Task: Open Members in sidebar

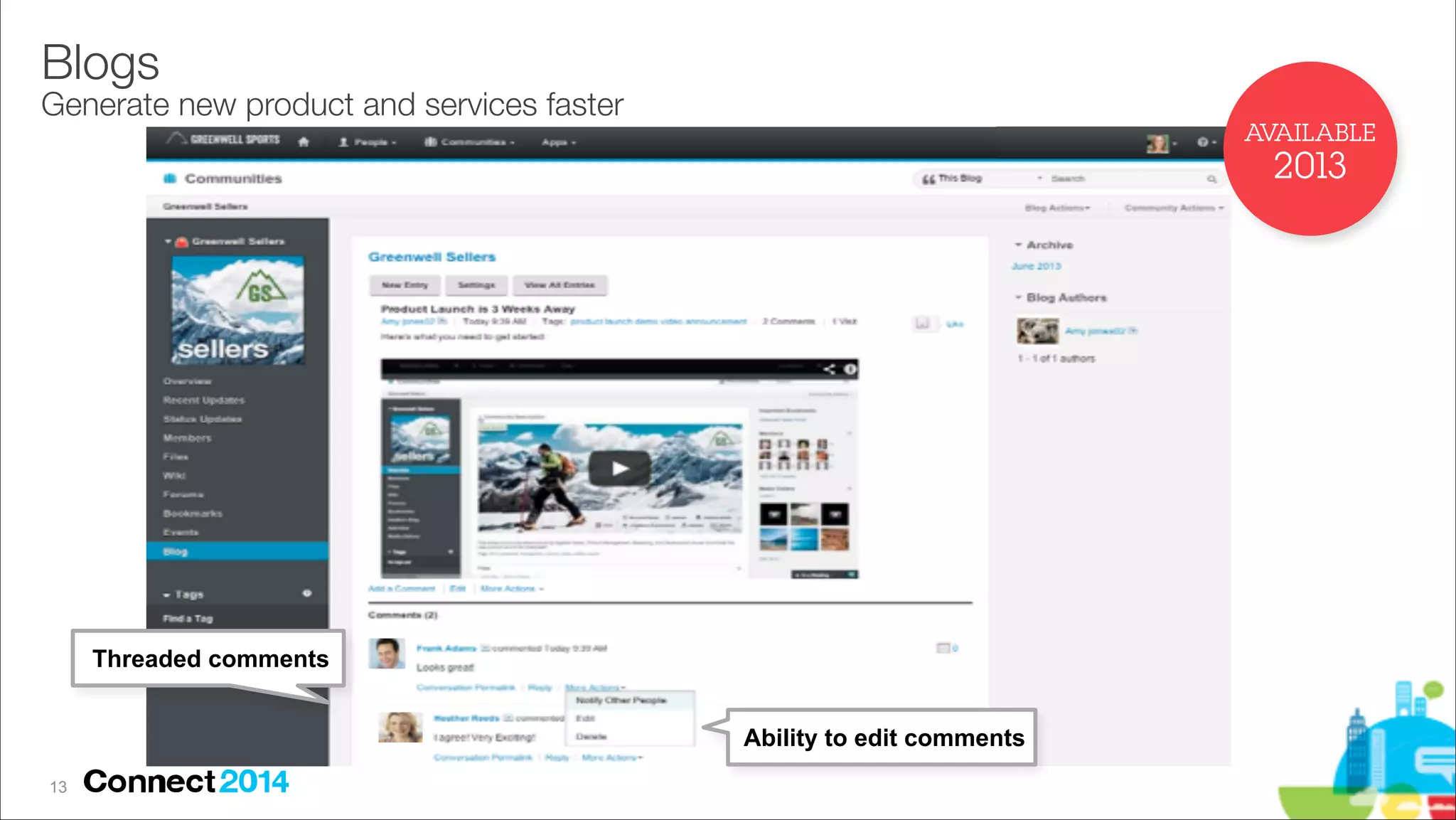Action: pos(187,438)
